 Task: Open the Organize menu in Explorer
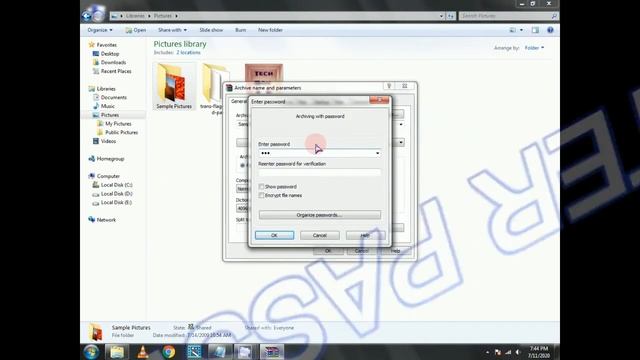100,30
